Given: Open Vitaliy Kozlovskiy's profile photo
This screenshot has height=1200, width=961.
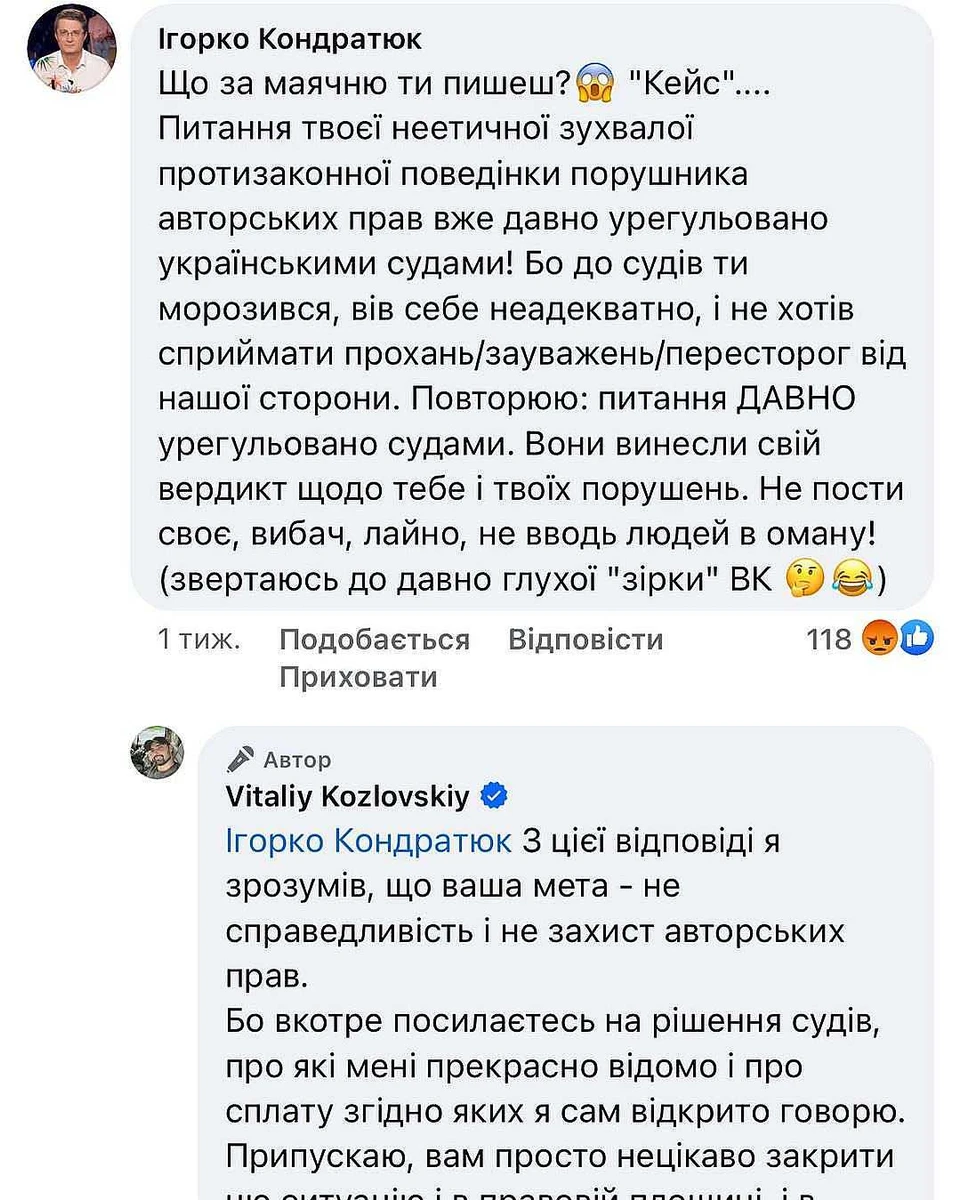Looking at the screenshot, I should pos(156,753).
